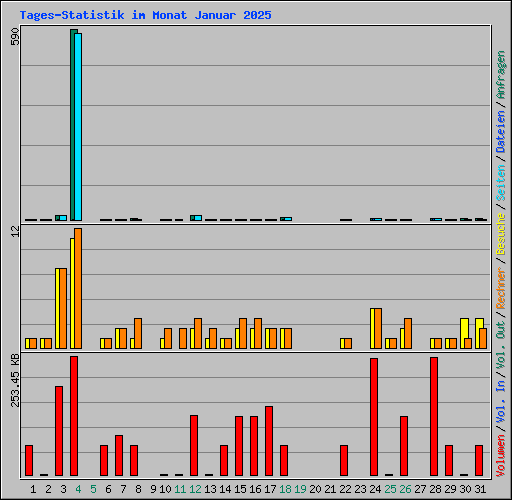Image resolution: width=512 pixels, height=500 pixels.
Task: Click the '12' axis value
Action: [x=15, y=232]
